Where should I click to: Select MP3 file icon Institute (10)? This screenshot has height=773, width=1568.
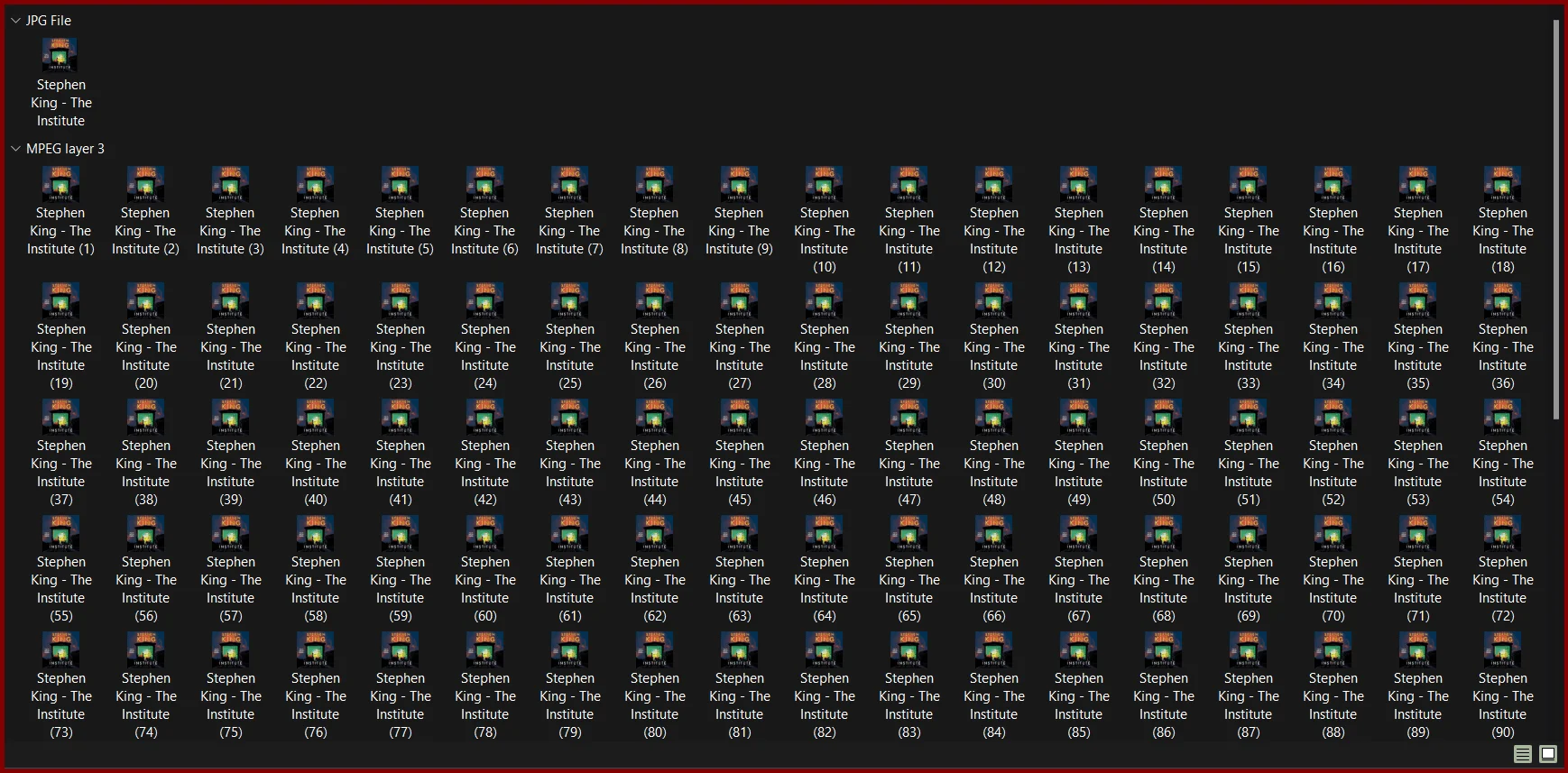click(824, 183)
